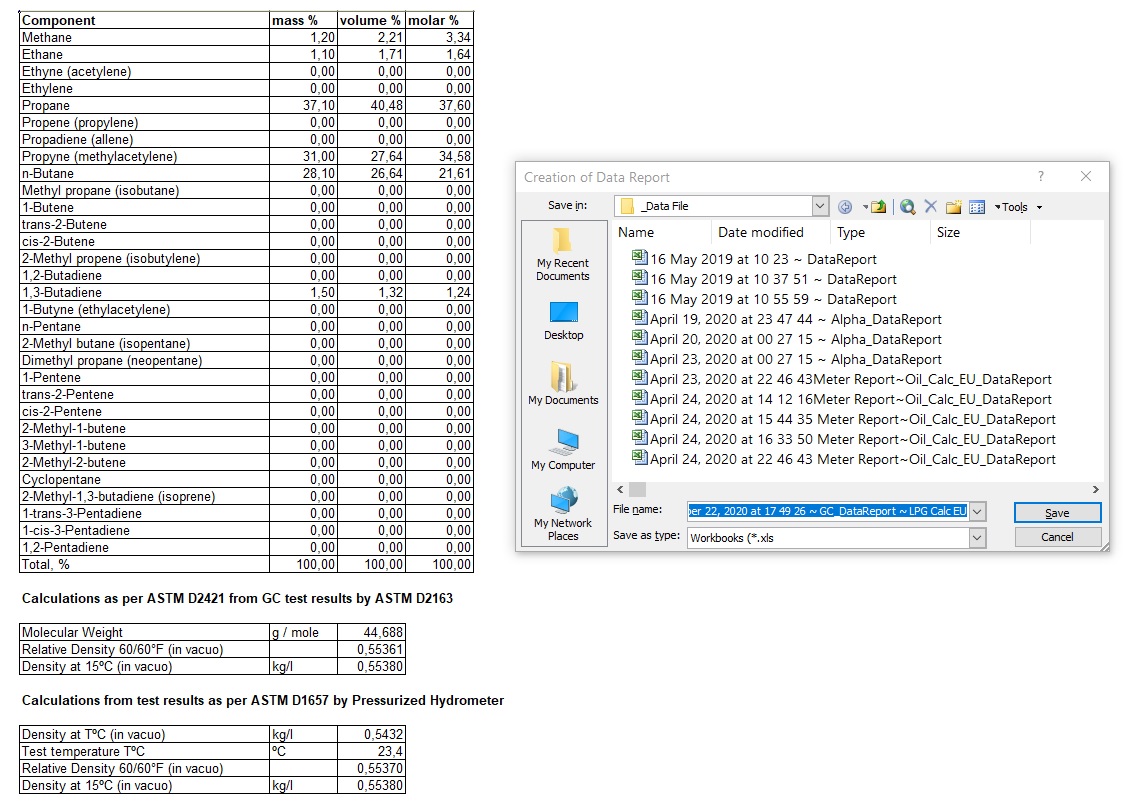Image resolution: width=1133 pixels, height=811 pixels.
Task: Click the Delete X icon in toolbar
Action: (x=931, y=207)
